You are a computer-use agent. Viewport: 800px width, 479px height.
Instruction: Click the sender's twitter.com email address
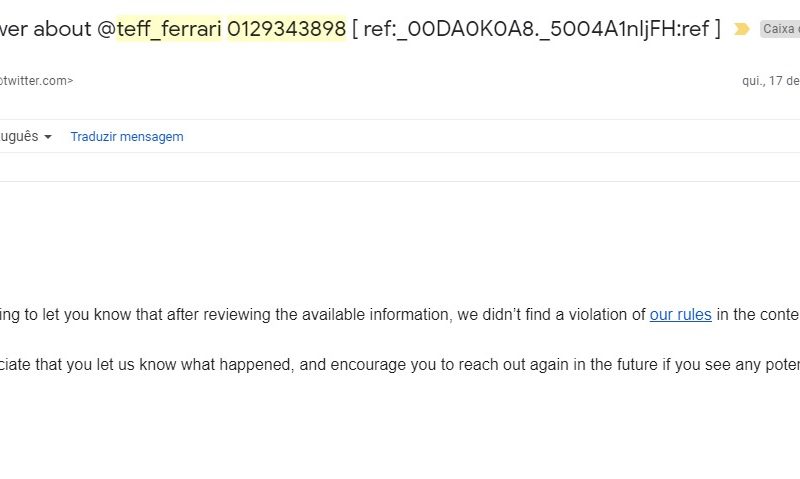coord(36,81)
